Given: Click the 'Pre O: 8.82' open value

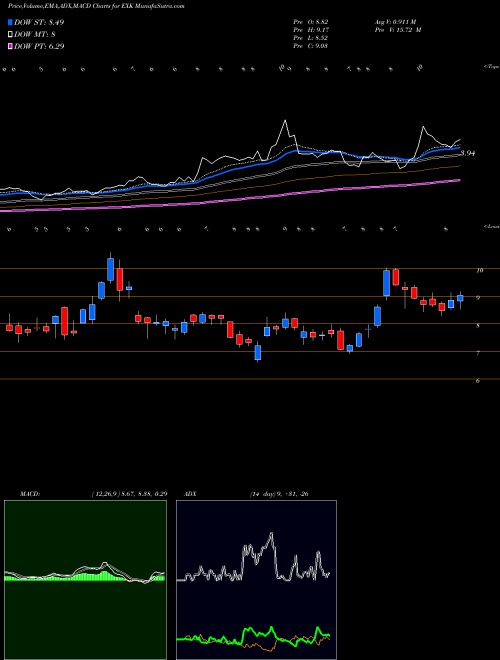Looking at the screenshot, I should point(311,22).
